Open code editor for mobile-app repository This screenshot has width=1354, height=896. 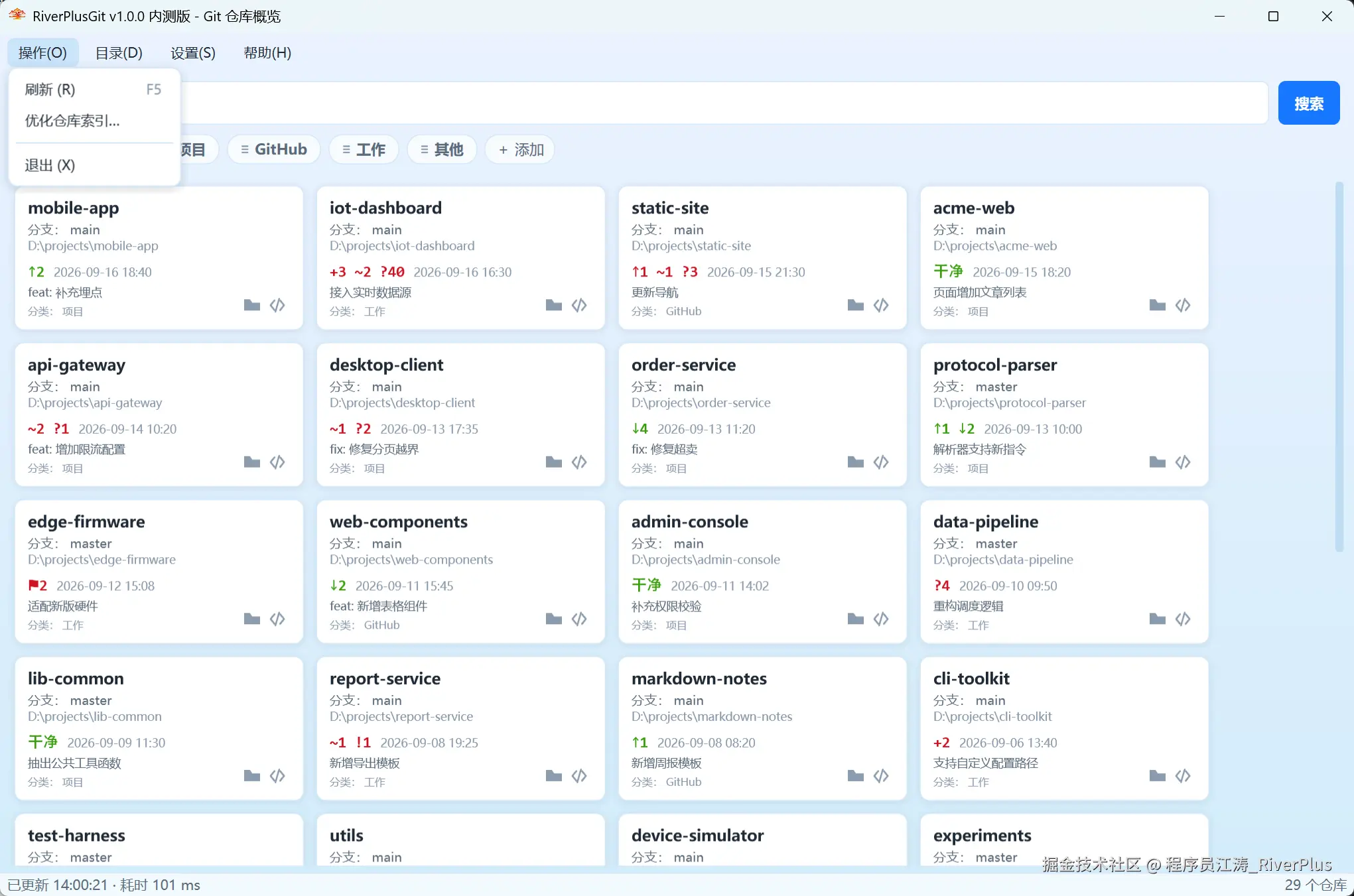[x=277, y=305]
